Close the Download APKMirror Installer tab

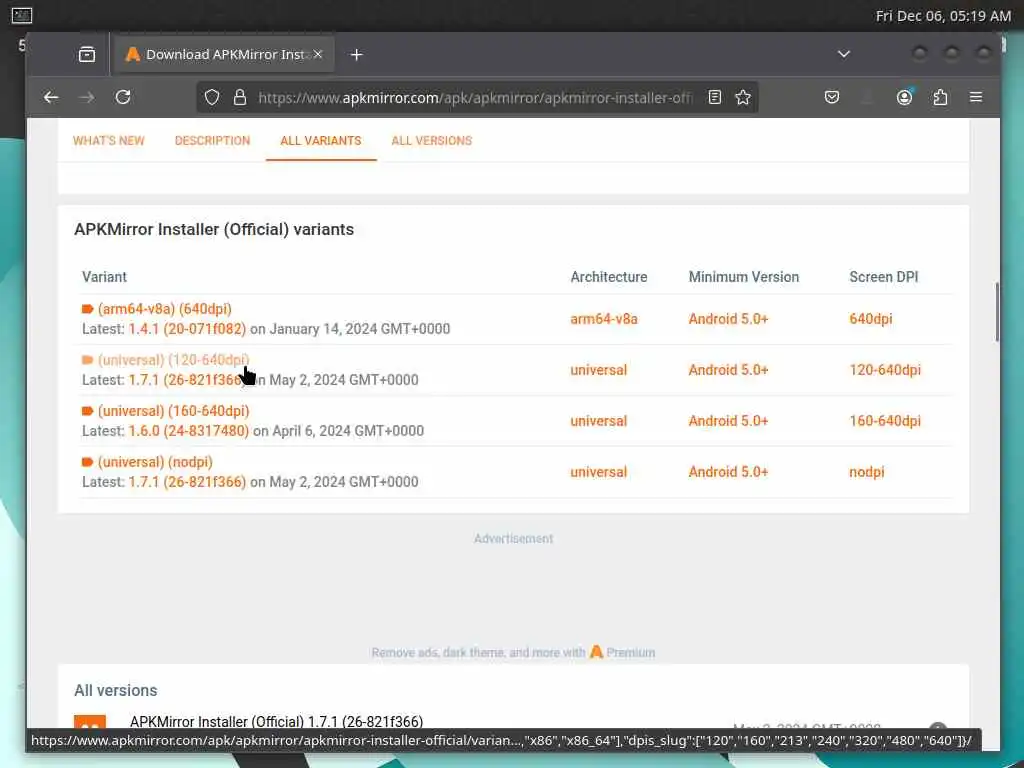[318, 54]
